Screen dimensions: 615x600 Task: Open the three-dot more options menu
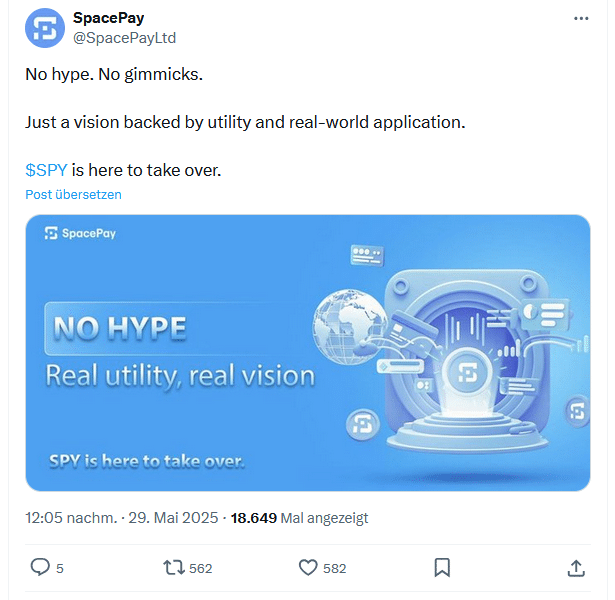click(581, 19)
